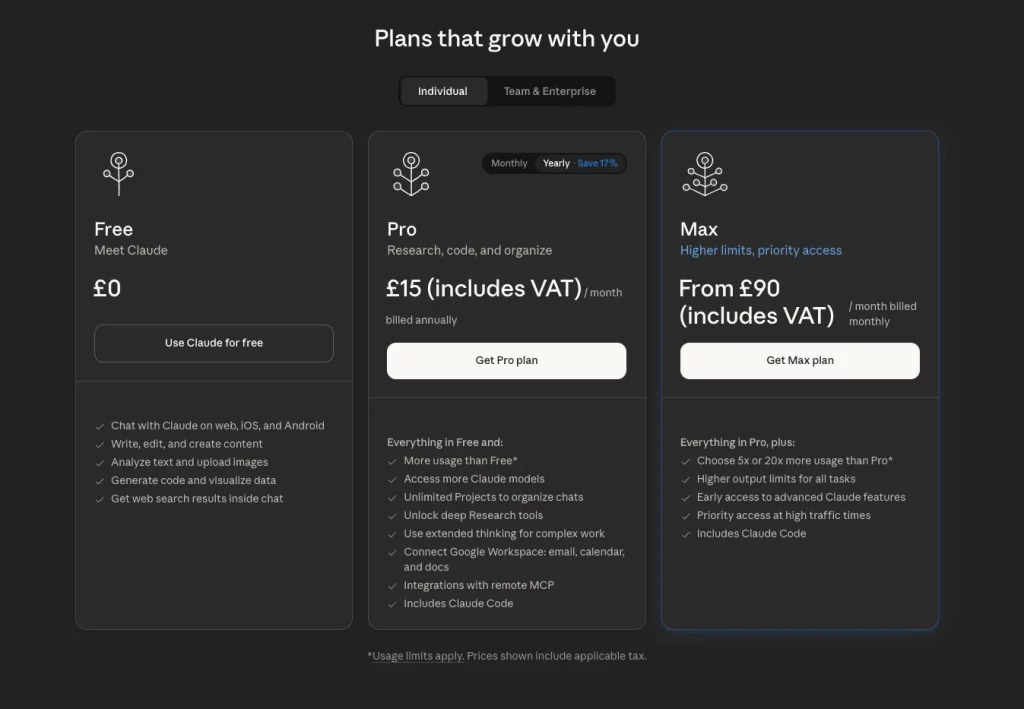Click the Get Pro plan button
This screenshot has height=709, width=1024.
point(506,361)
